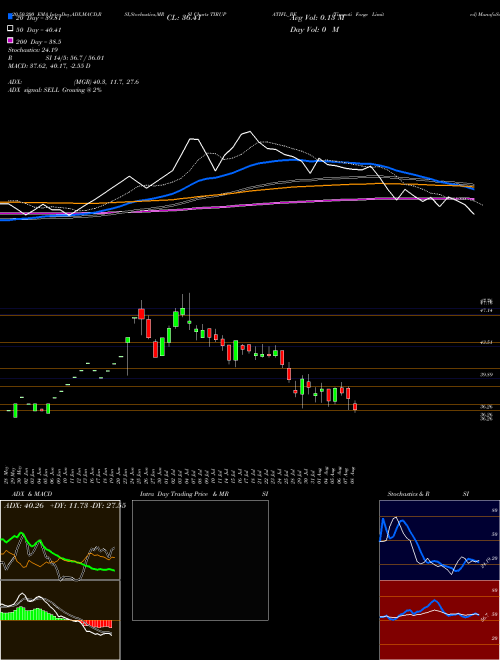Click the 39.89 price level label
This screenshot has height=660, width=500.
(487, 374)
